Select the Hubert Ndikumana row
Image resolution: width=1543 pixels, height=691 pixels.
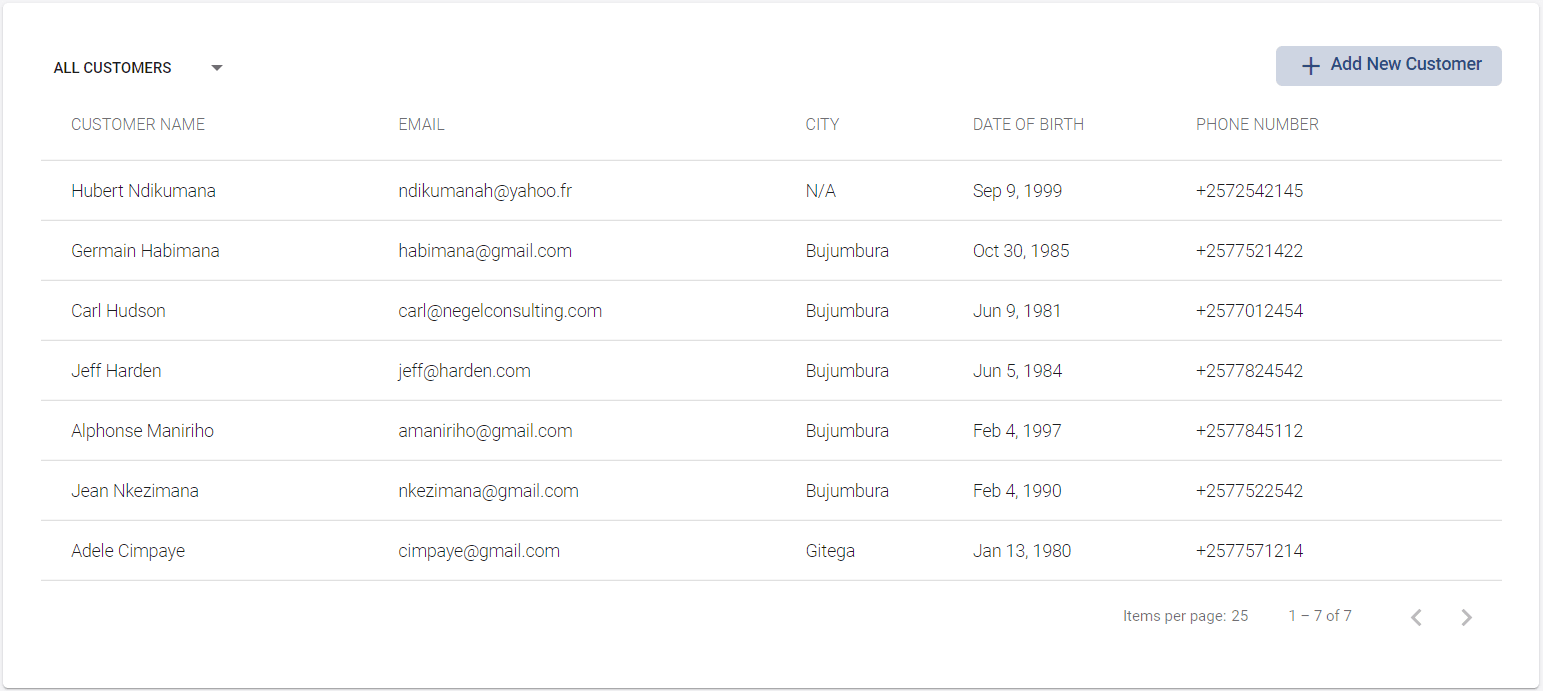[x=771, y=191]
